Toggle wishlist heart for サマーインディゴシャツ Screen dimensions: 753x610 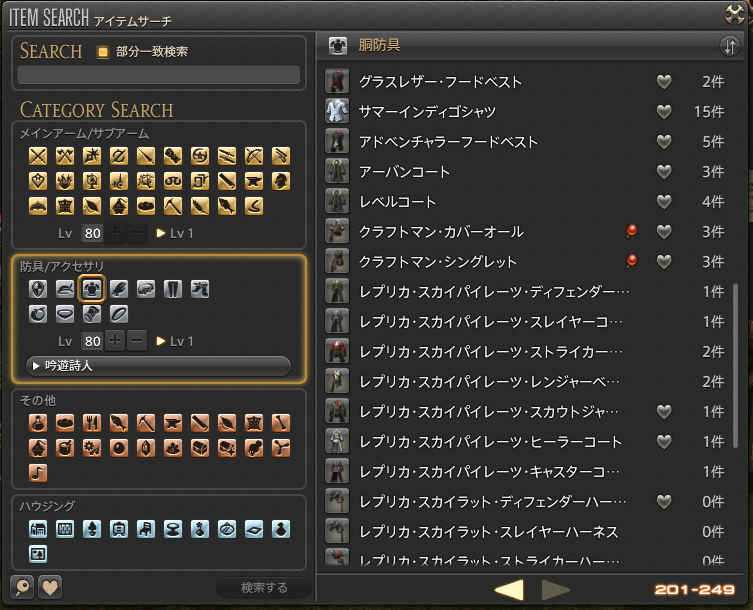click(663, 112)
